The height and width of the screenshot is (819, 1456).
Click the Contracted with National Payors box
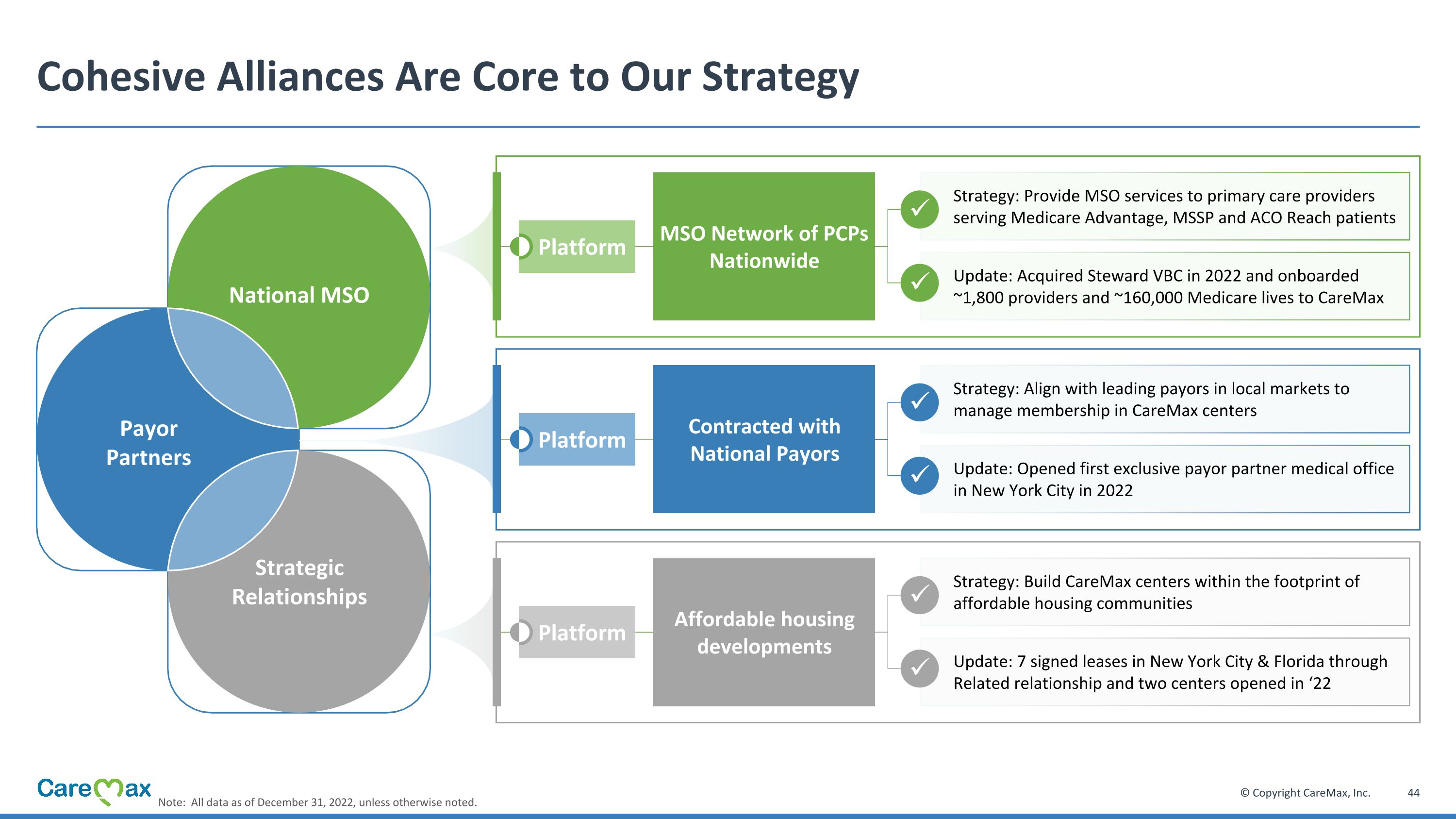click(763, 439)
